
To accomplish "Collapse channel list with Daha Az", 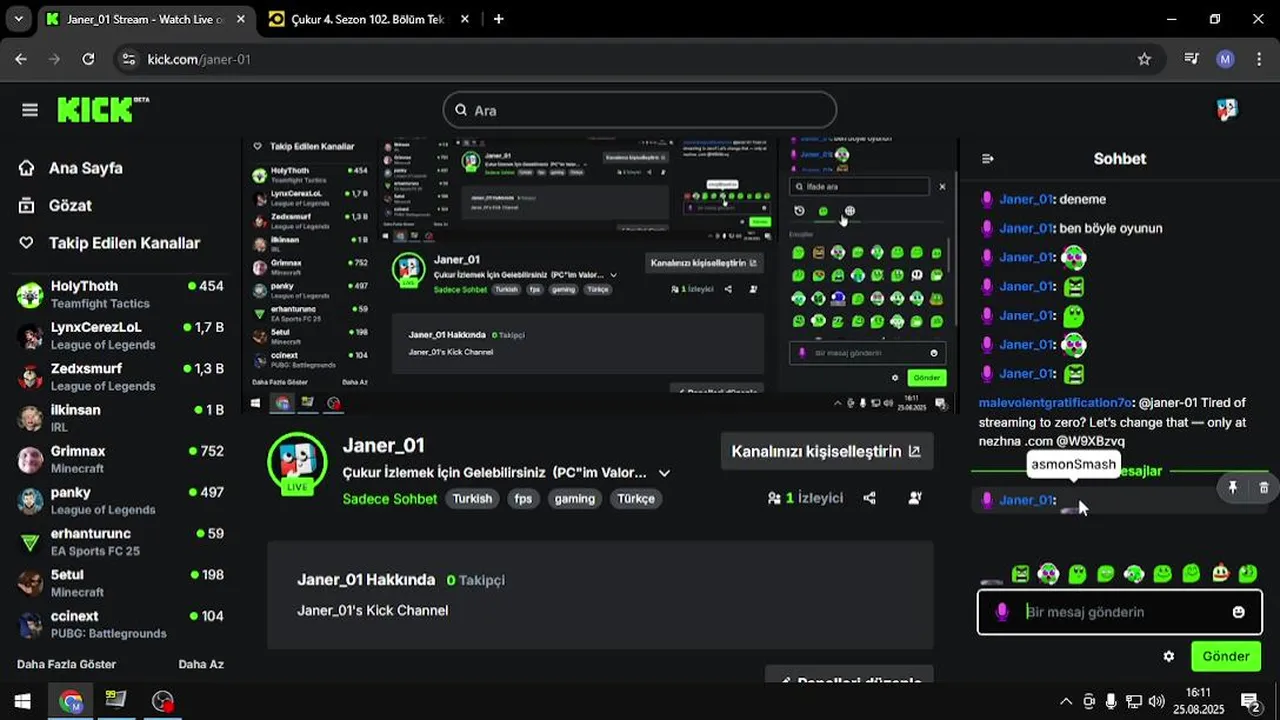I will pos(201,664).
